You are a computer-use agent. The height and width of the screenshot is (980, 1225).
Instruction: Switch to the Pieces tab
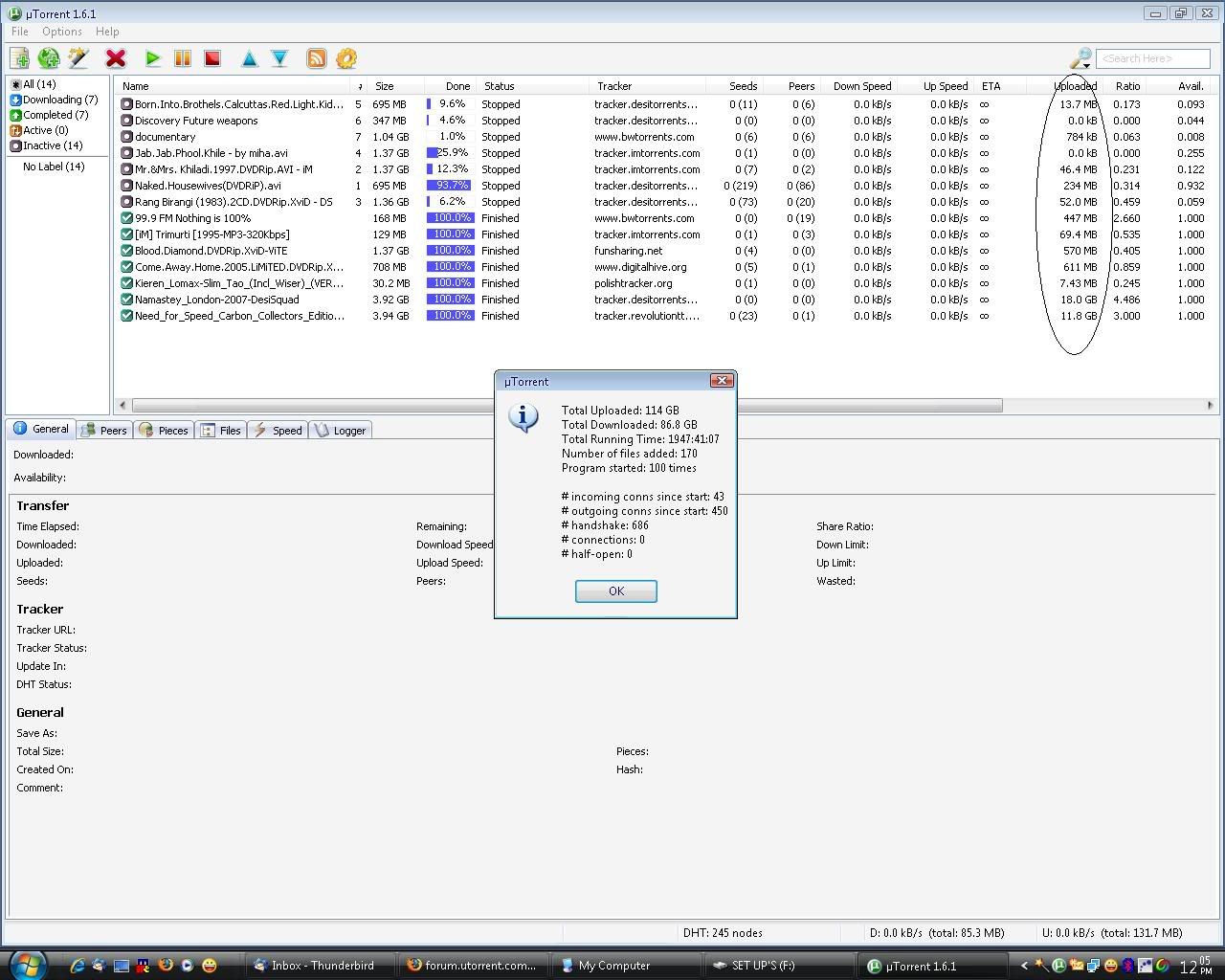tap(164, 431)
